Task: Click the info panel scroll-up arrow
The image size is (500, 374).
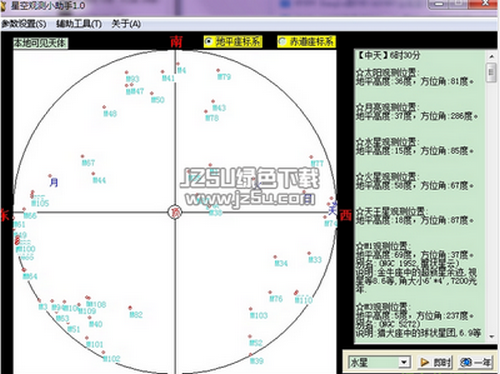Action: tap(491, 56)
